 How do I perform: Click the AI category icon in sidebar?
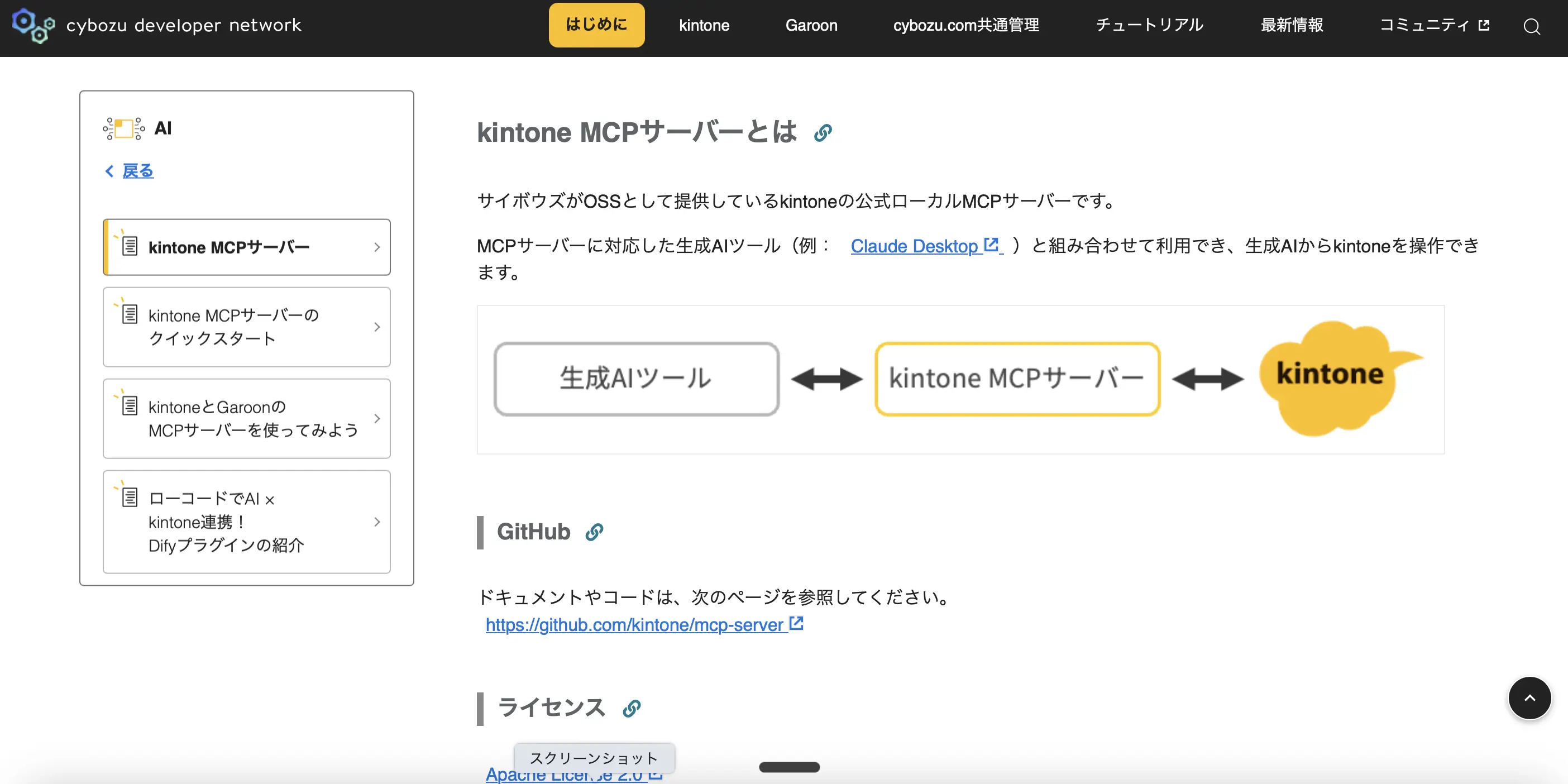click(124, 128)
